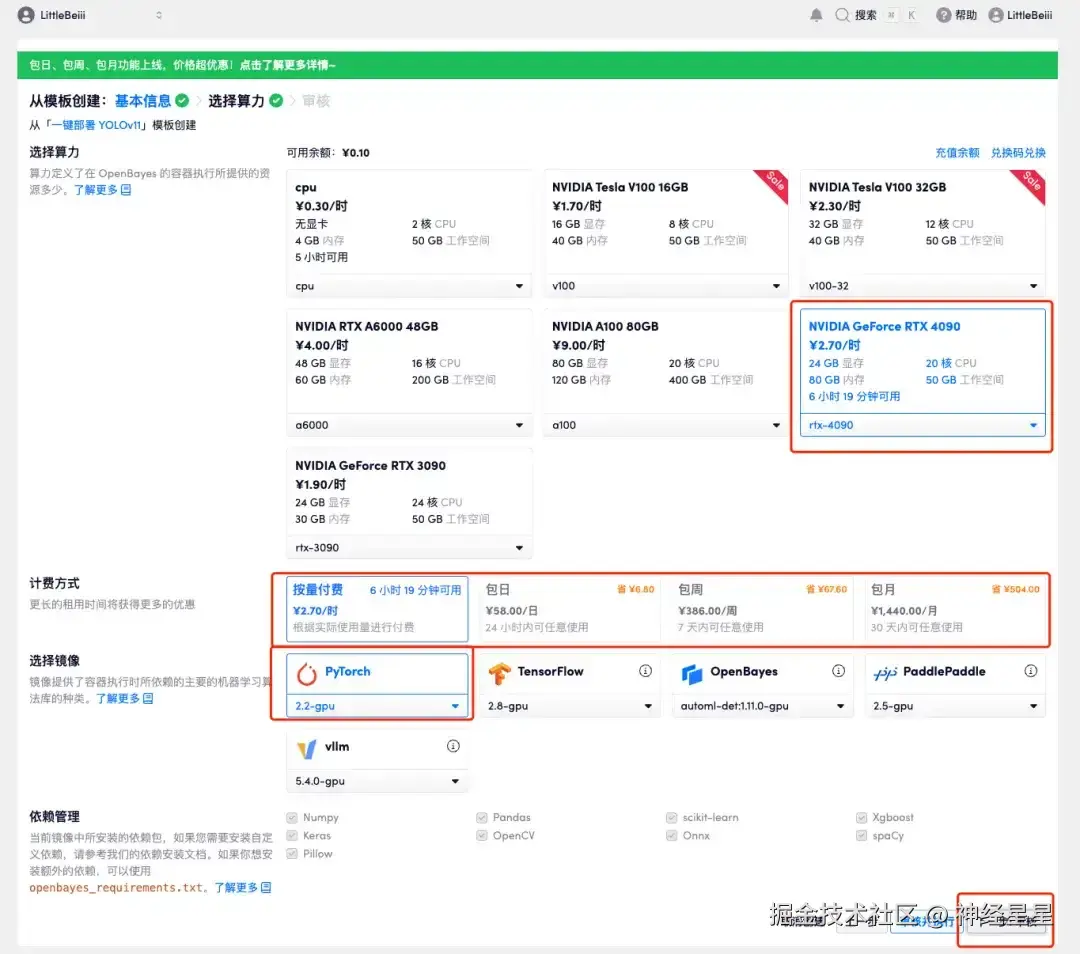
Task: Open the PaddlePaddle 2.5-gpu version dropdown
Action: coord(955,706)
